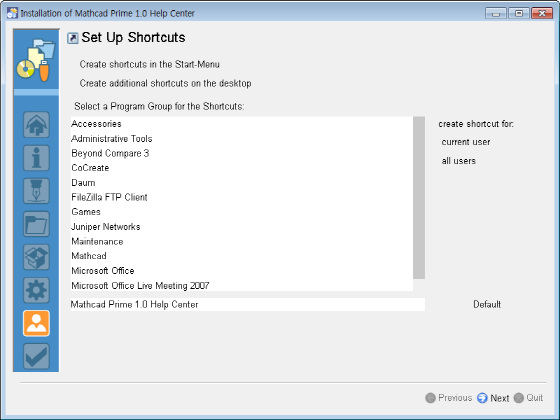
Task: Open the Home step icon in sidebar
Action: (x=36, y=125)
